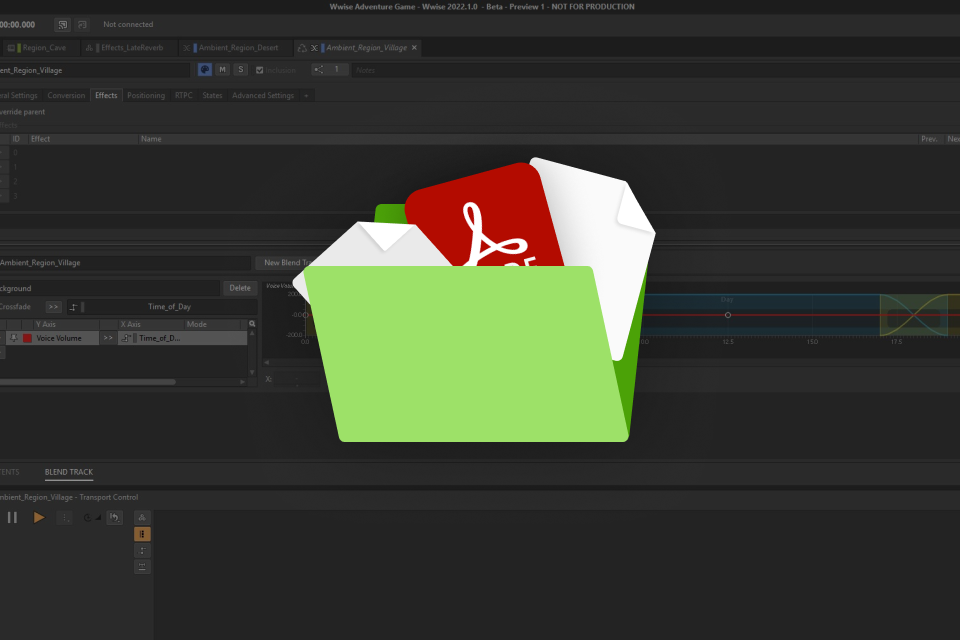Click the third icon in transport side column

pos(142,551)
